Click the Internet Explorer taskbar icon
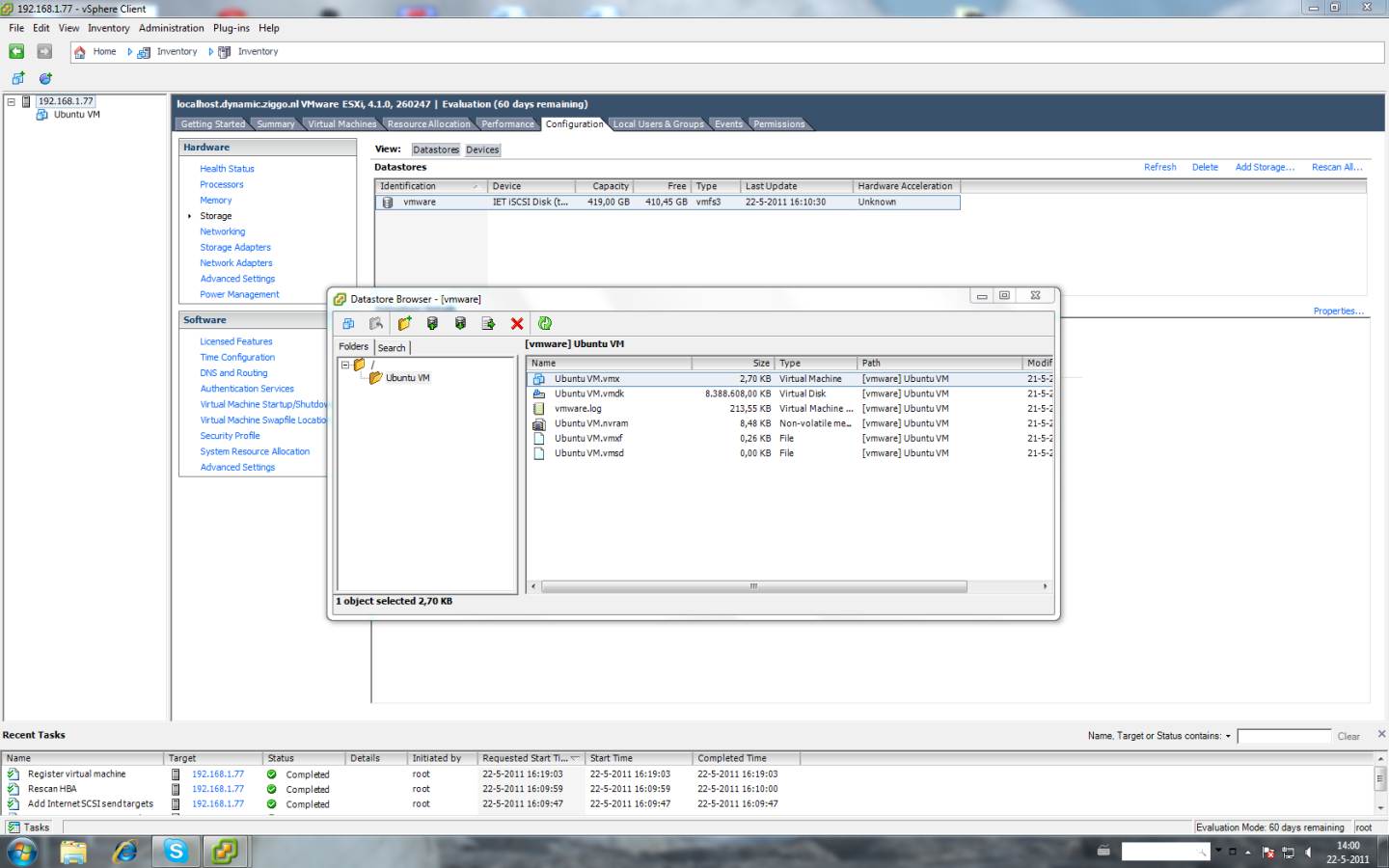This screenshot has height=868, width=1389. pos(124,851)
